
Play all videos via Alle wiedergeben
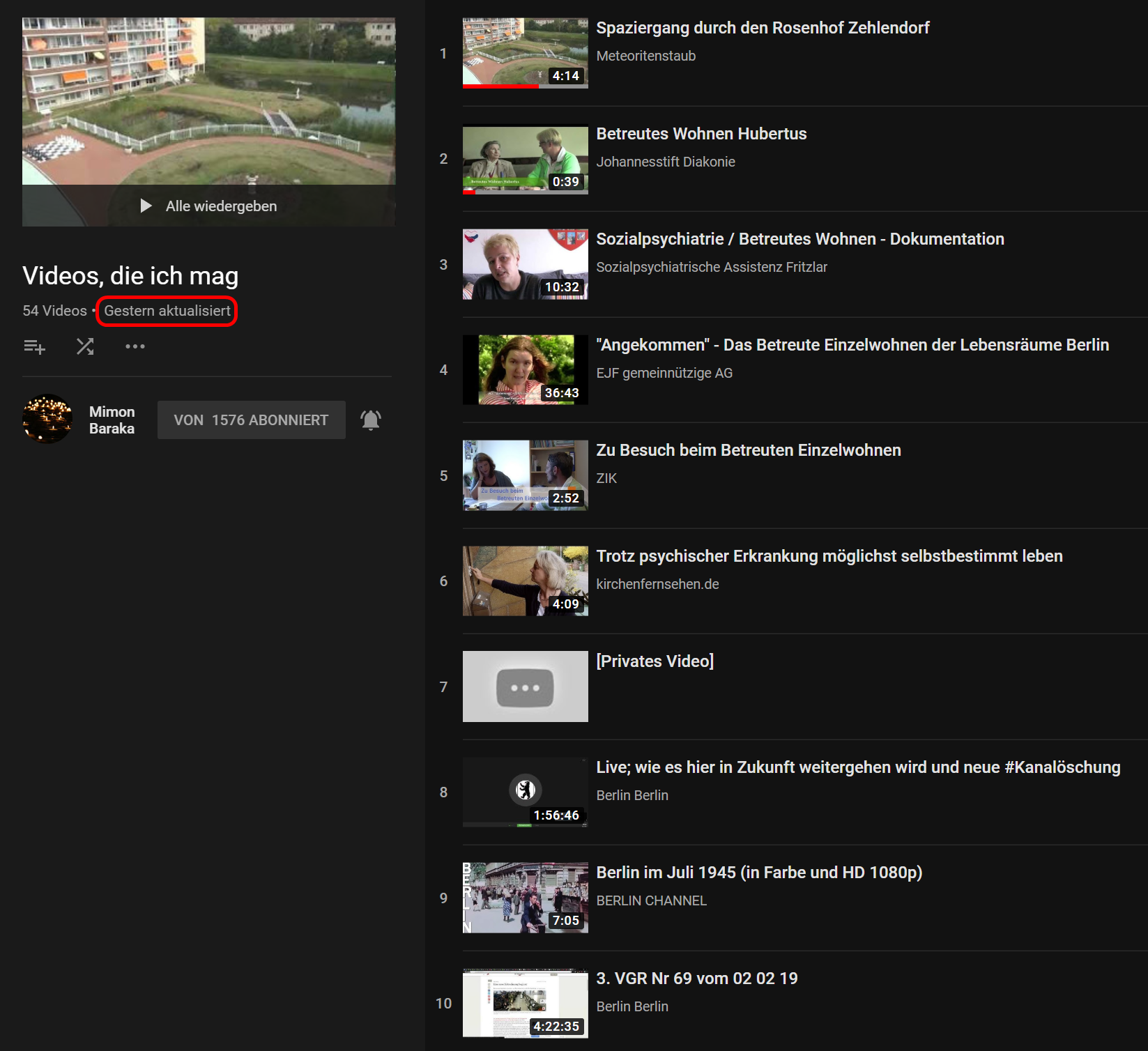(209, 206)
